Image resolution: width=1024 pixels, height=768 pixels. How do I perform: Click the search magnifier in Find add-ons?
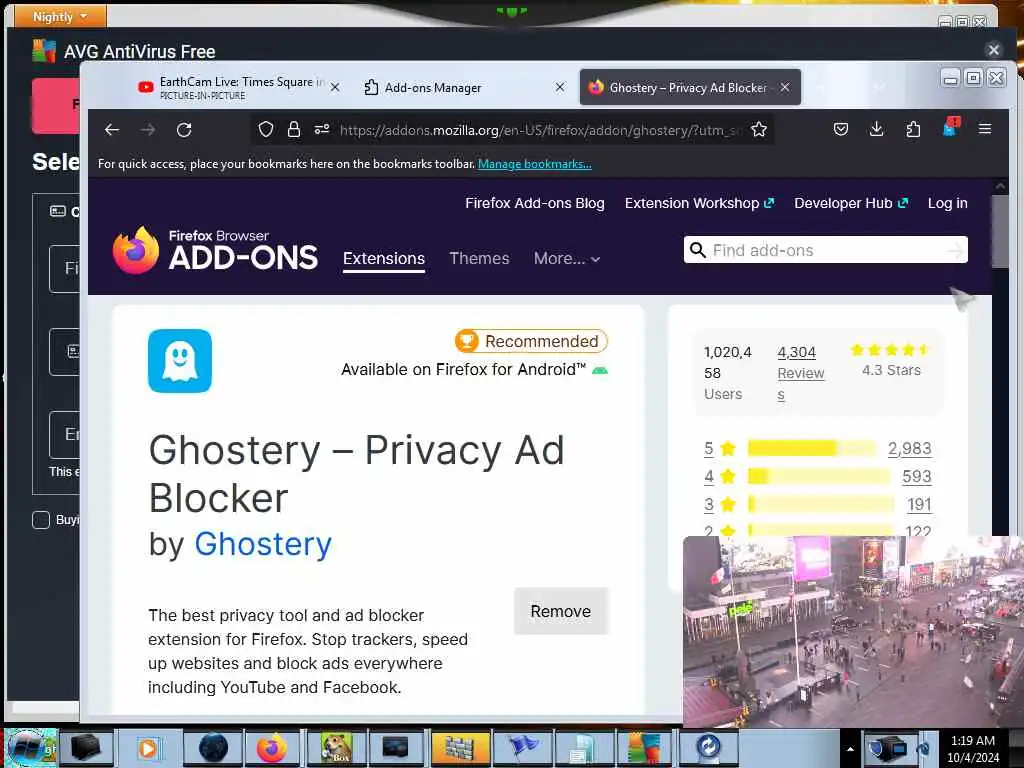(697, 250)
